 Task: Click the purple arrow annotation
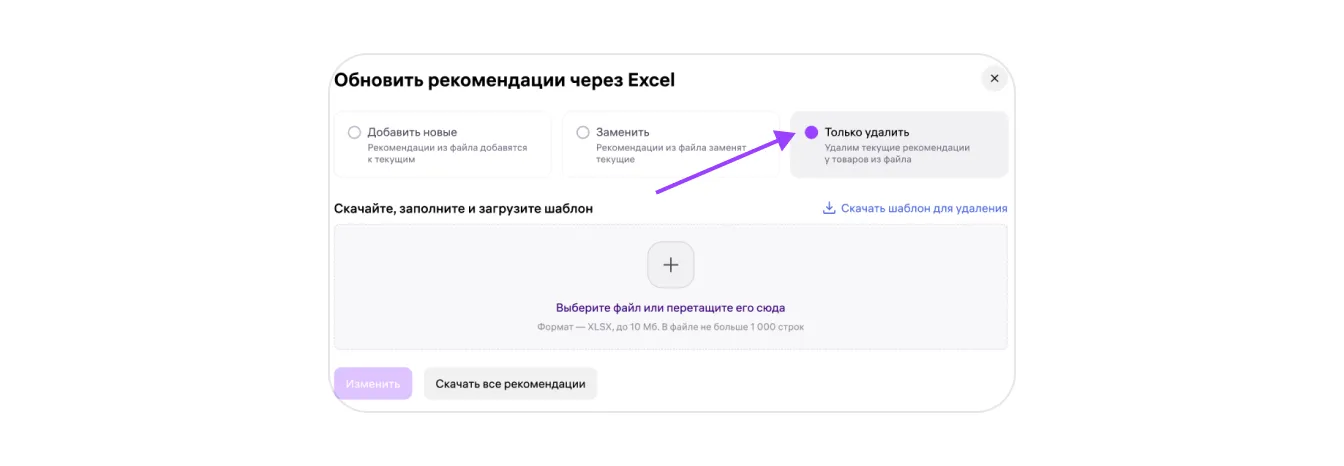(x=720, y=163)
